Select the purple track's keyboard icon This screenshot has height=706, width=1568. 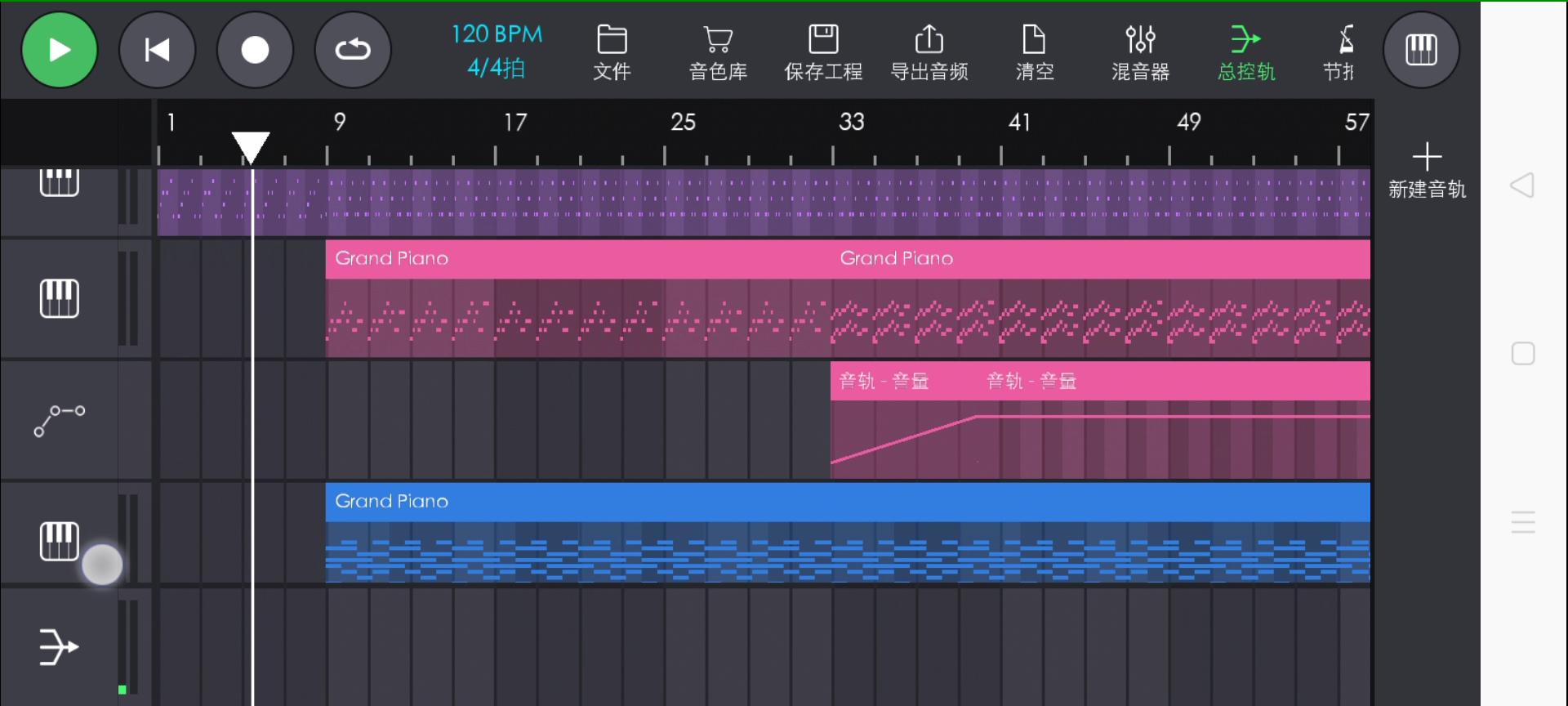(60, 182)
